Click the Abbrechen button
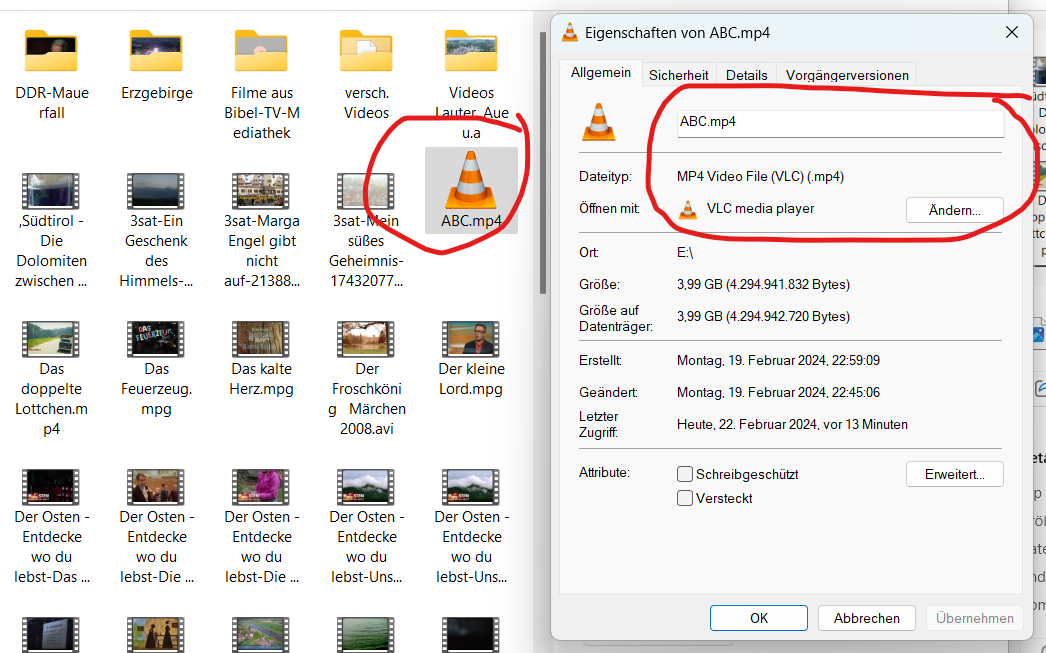The width and height of the screenshot is (1046, 653). tap(867, 618)
